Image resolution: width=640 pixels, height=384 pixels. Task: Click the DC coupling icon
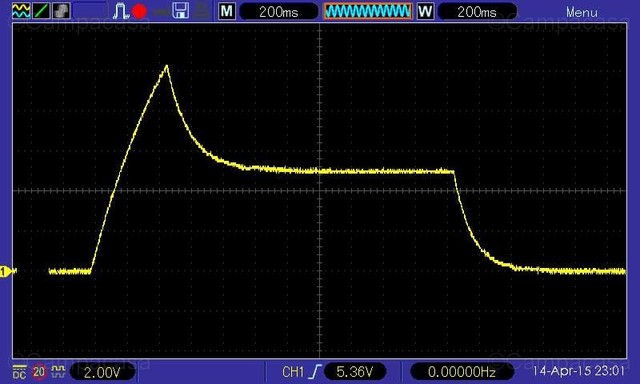click(x=19, y=372)
